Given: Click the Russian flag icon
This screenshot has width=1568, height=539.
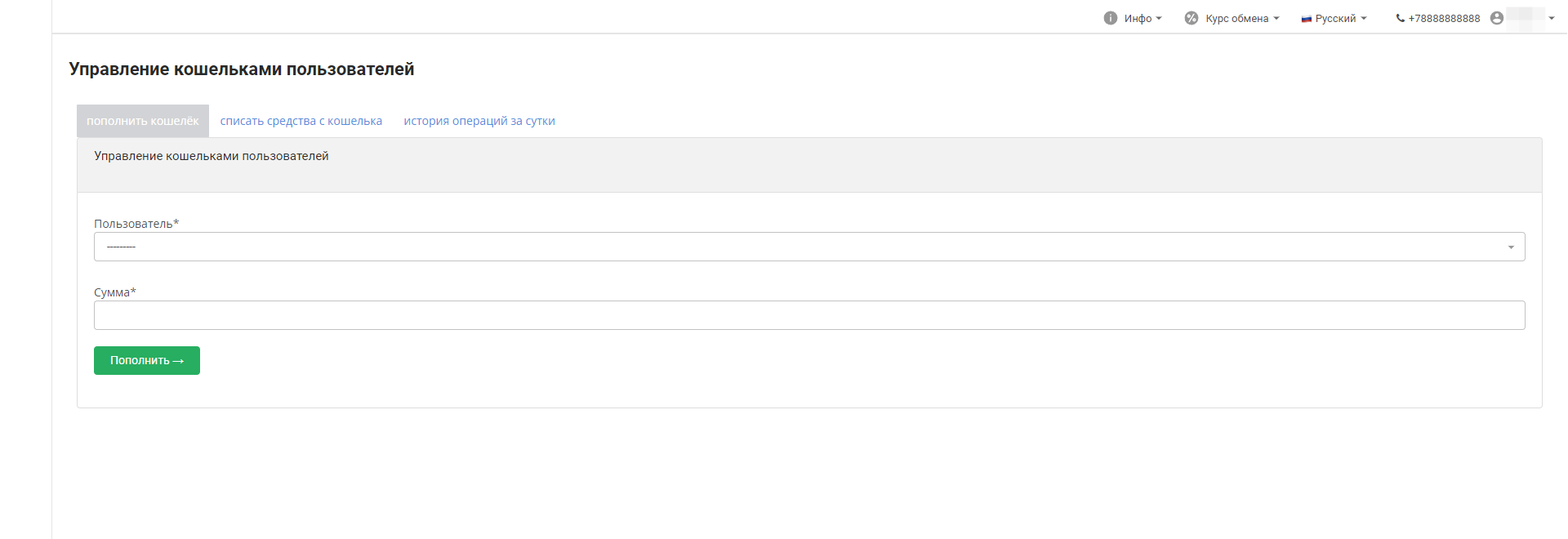Looking at the screenshot, I should (x=1306, y=19).
